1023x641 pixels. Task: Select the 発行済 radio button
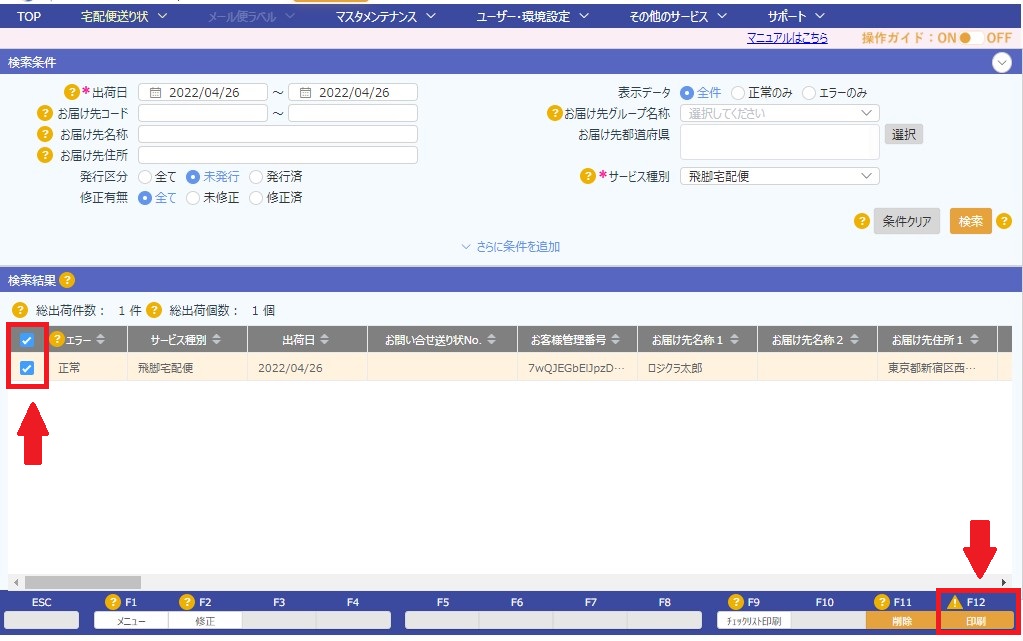[x=257, y=176]
